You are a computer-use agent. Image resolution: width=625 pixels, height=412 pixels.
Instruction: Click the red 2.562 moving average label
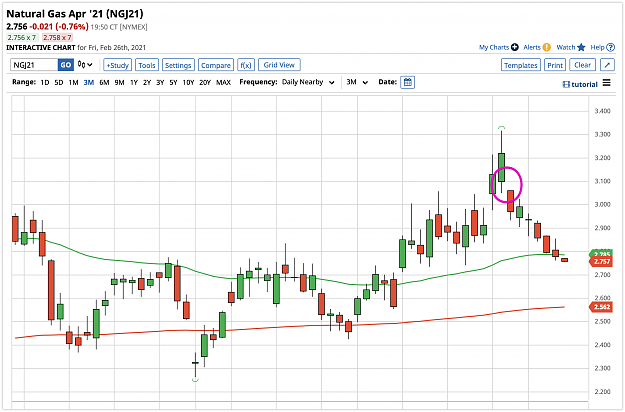[601, 307]
